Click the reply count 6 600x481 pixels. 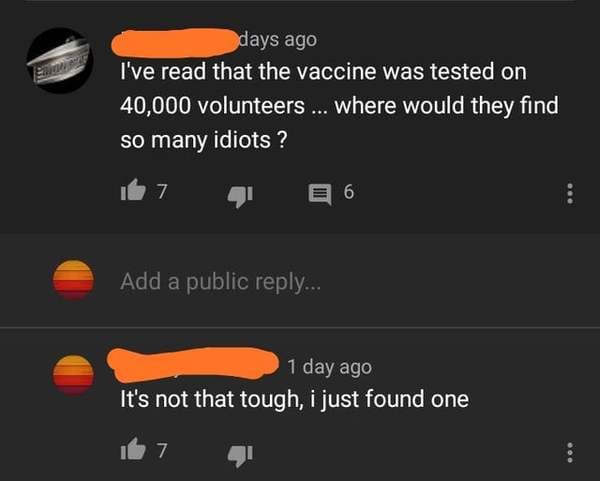click(x=349, y=192)
